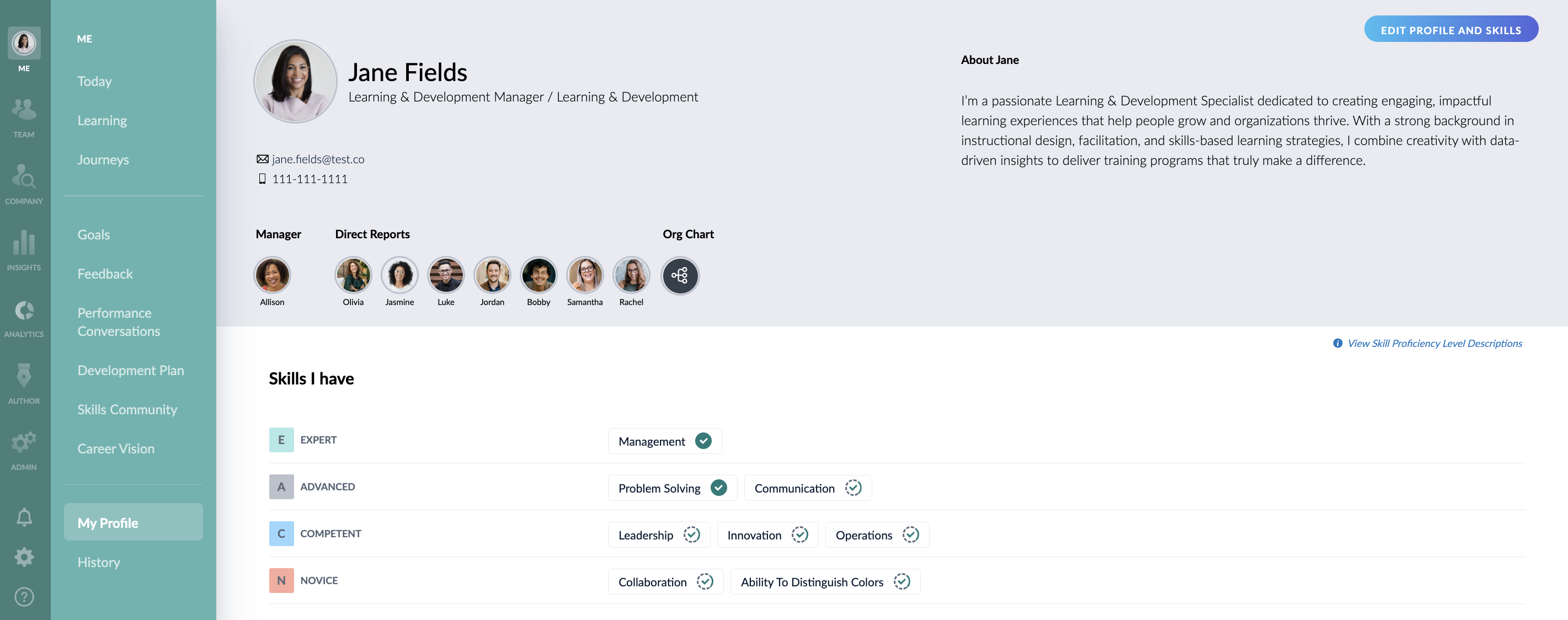Go to the Development Plan page
This screenshot has width=1568, height=620.
click(x=130, y=371)
